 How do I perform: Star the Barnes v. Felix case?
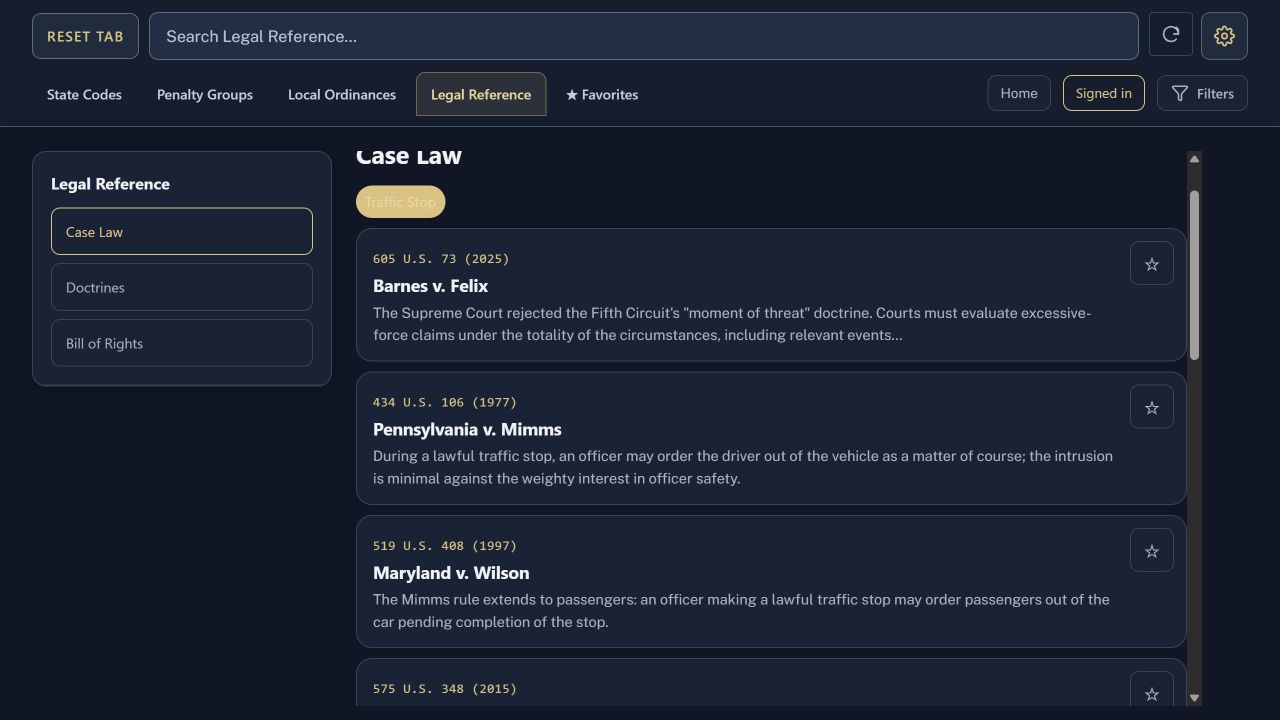[1152, 264]
